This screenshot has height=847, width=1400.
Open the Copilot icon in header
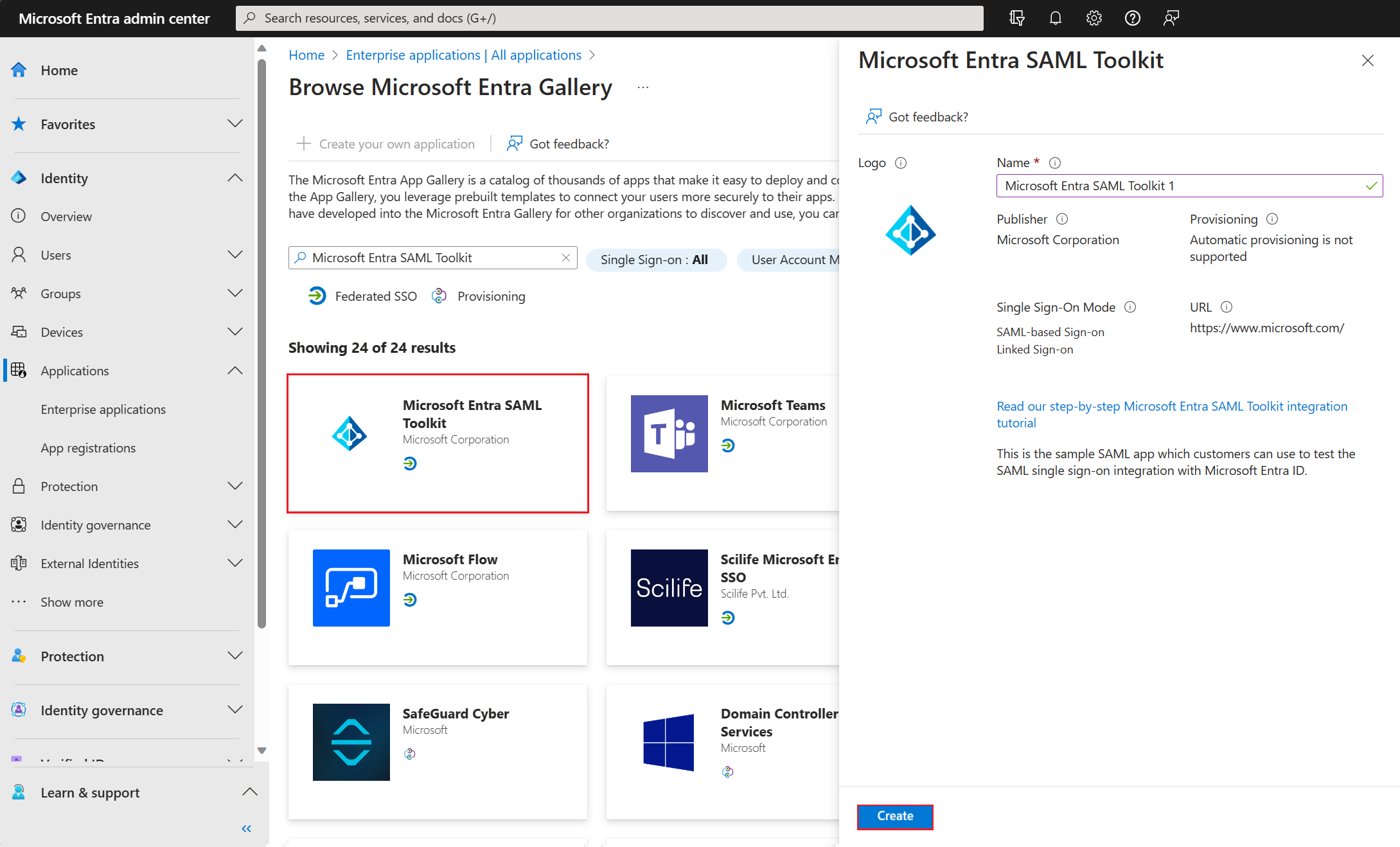tap(1016, 18)
